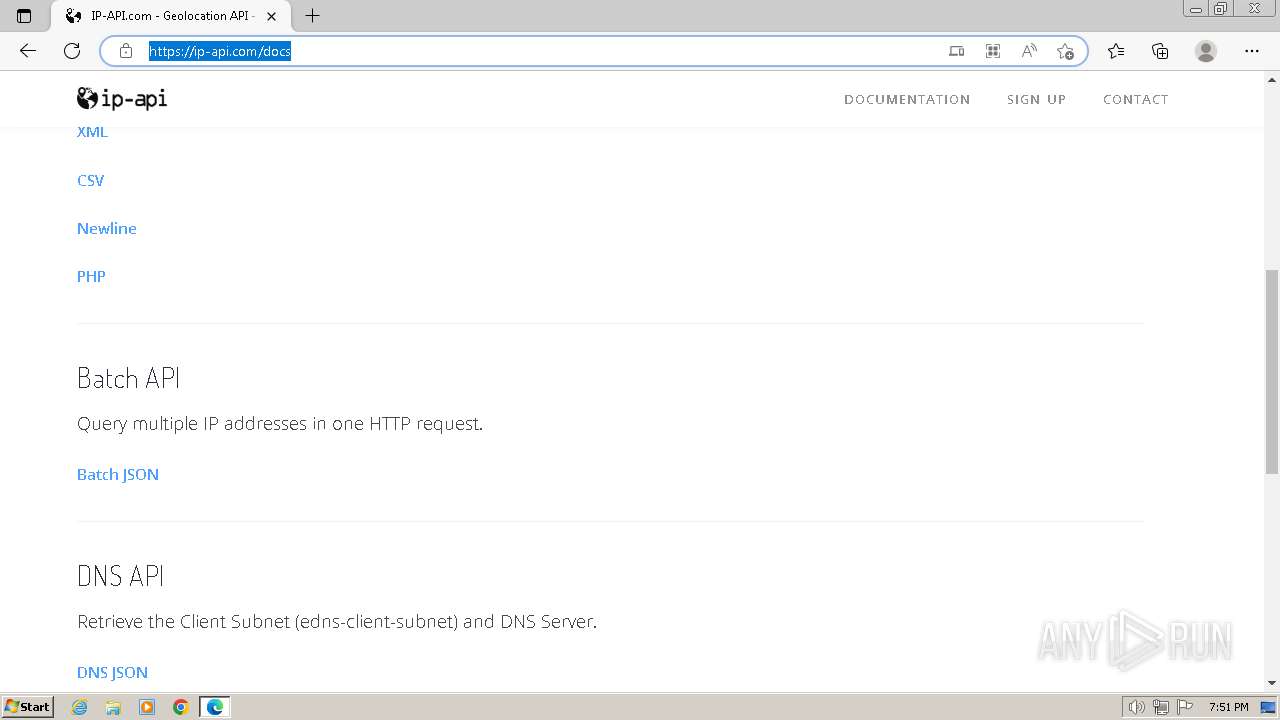
Task: Open the XML docs link
Action: [92, 132]
